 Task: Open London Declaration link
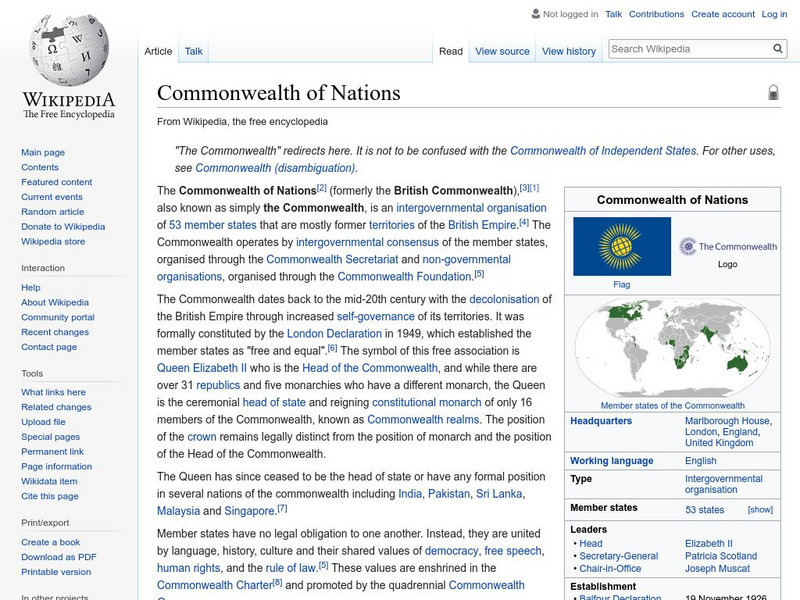334,334
